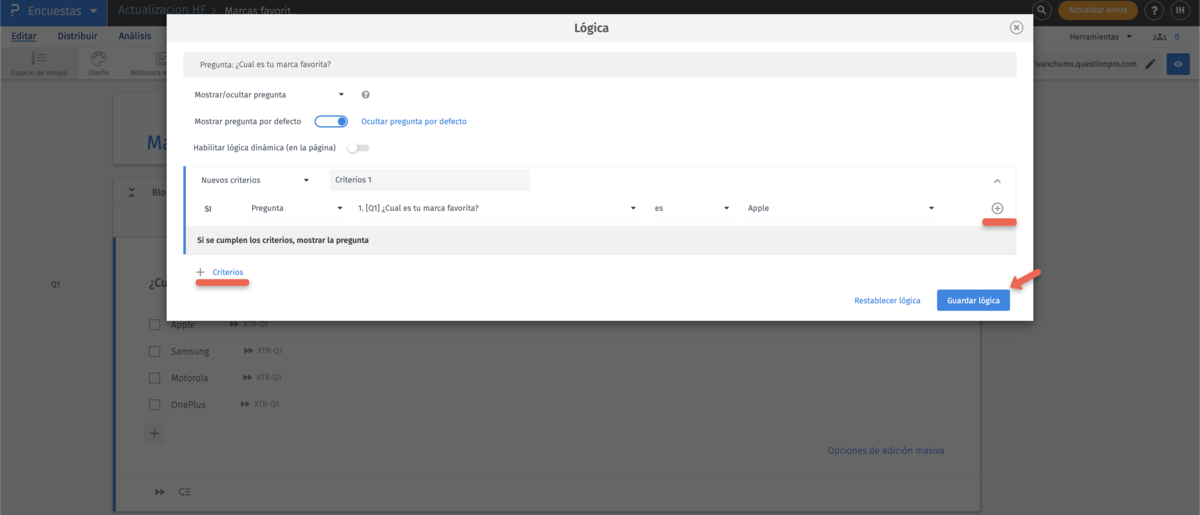The width and height of the screenshot is (1200, 515).
Task: Switch to the Distribuir tab
Action: 77,36
